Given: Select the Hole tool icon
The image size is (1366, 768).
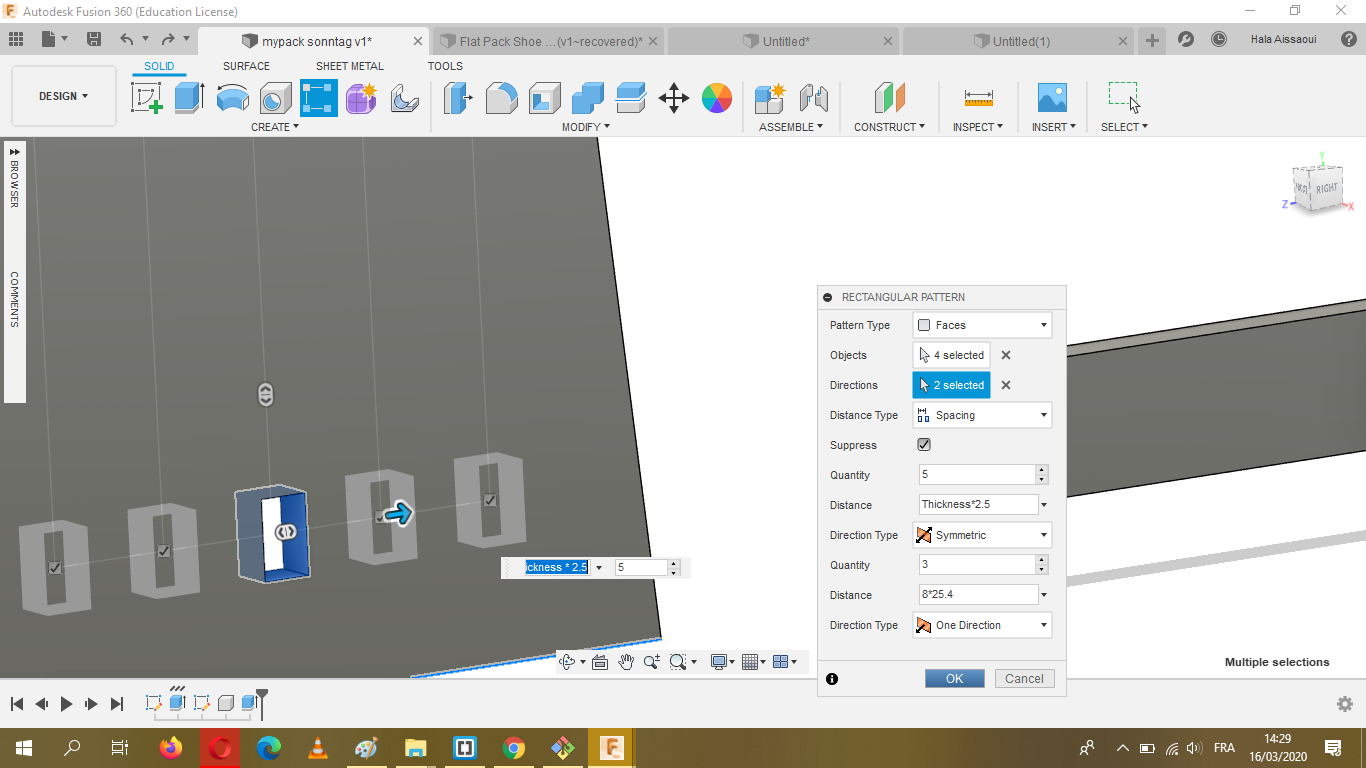Looking at the screenshot, I should (x=276, y=98).
